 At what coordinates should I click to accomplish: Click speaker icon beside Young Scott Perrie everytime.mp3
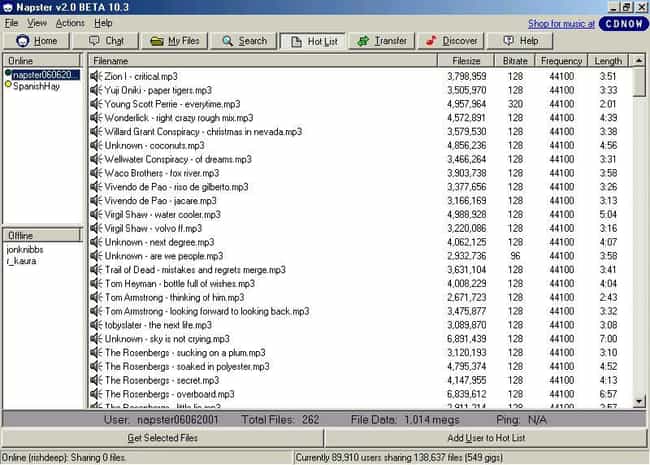pos(96,104)
